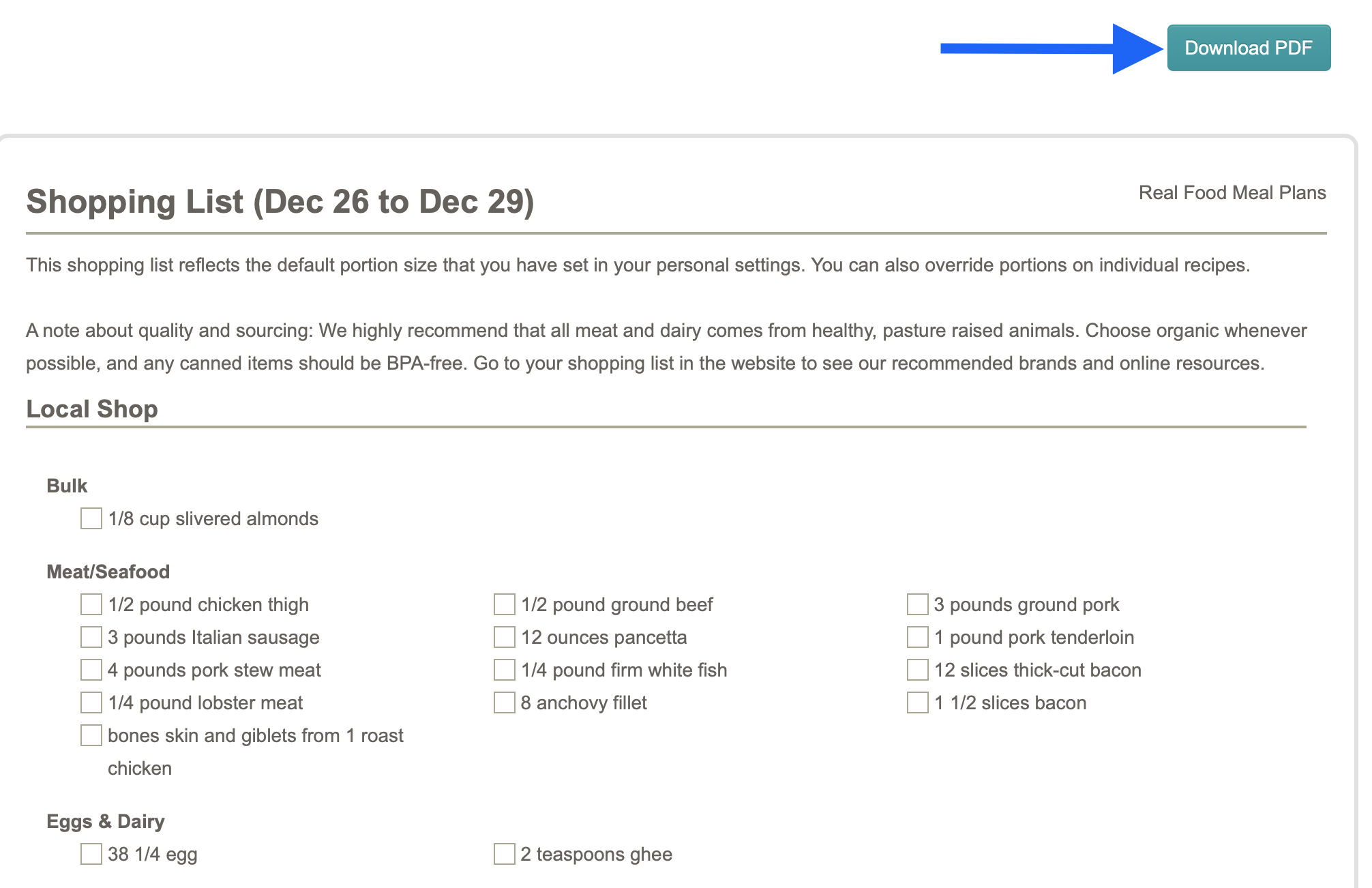Tick the 2 teaspoons ghee checkbox
1372x888 pixels.
pos(505,854)
